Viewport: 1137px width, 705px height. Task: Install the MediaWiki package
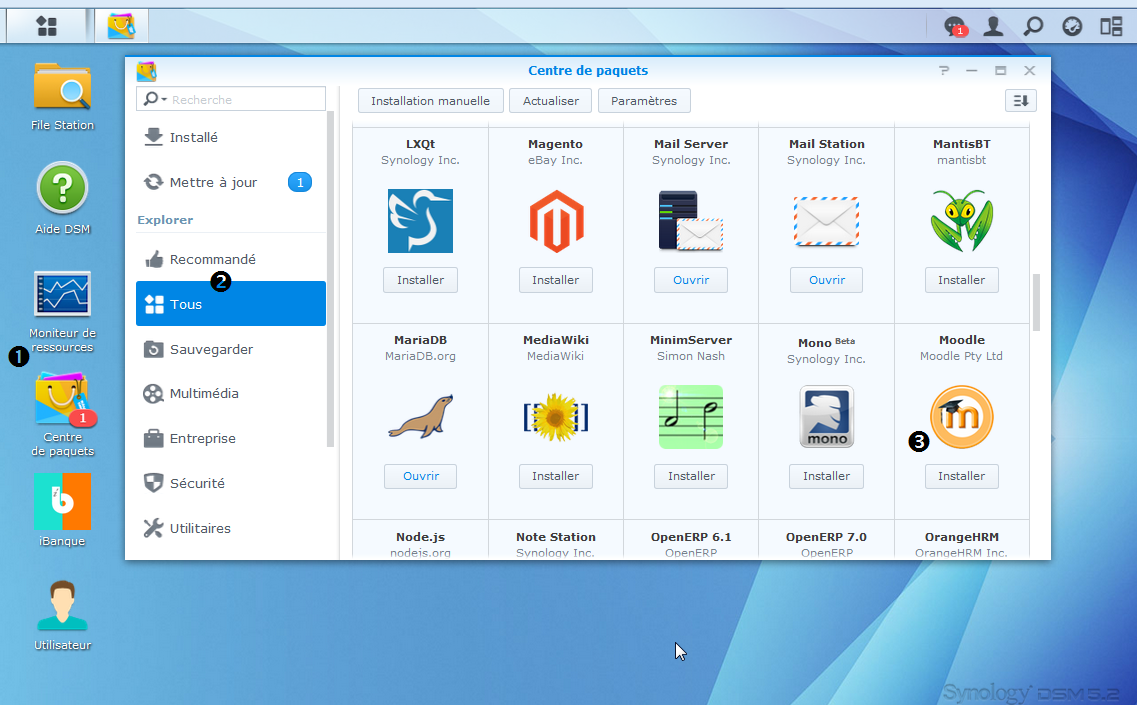(555, 476)
